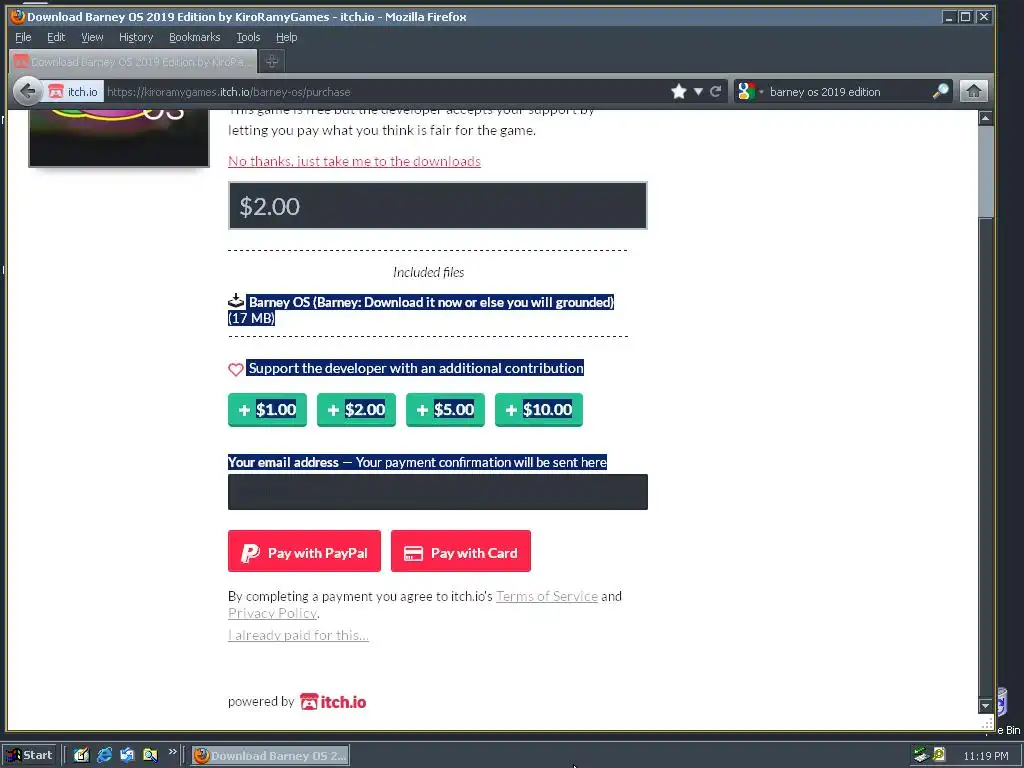Click the Firefox icon in the title bar
The height and width of the screenshot is (768, 1024).
[18, 17]
